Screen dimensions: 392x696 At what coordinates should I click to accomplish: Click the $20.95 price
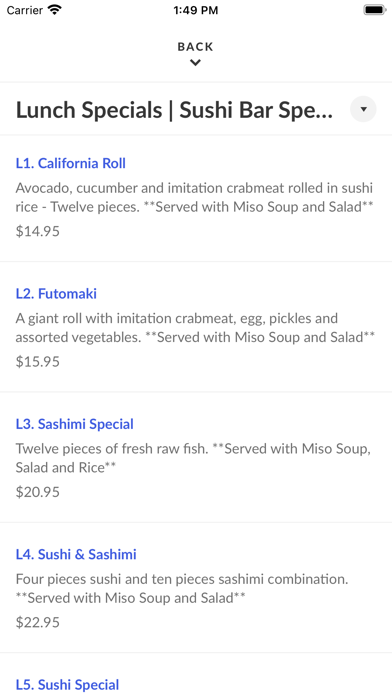38,492
